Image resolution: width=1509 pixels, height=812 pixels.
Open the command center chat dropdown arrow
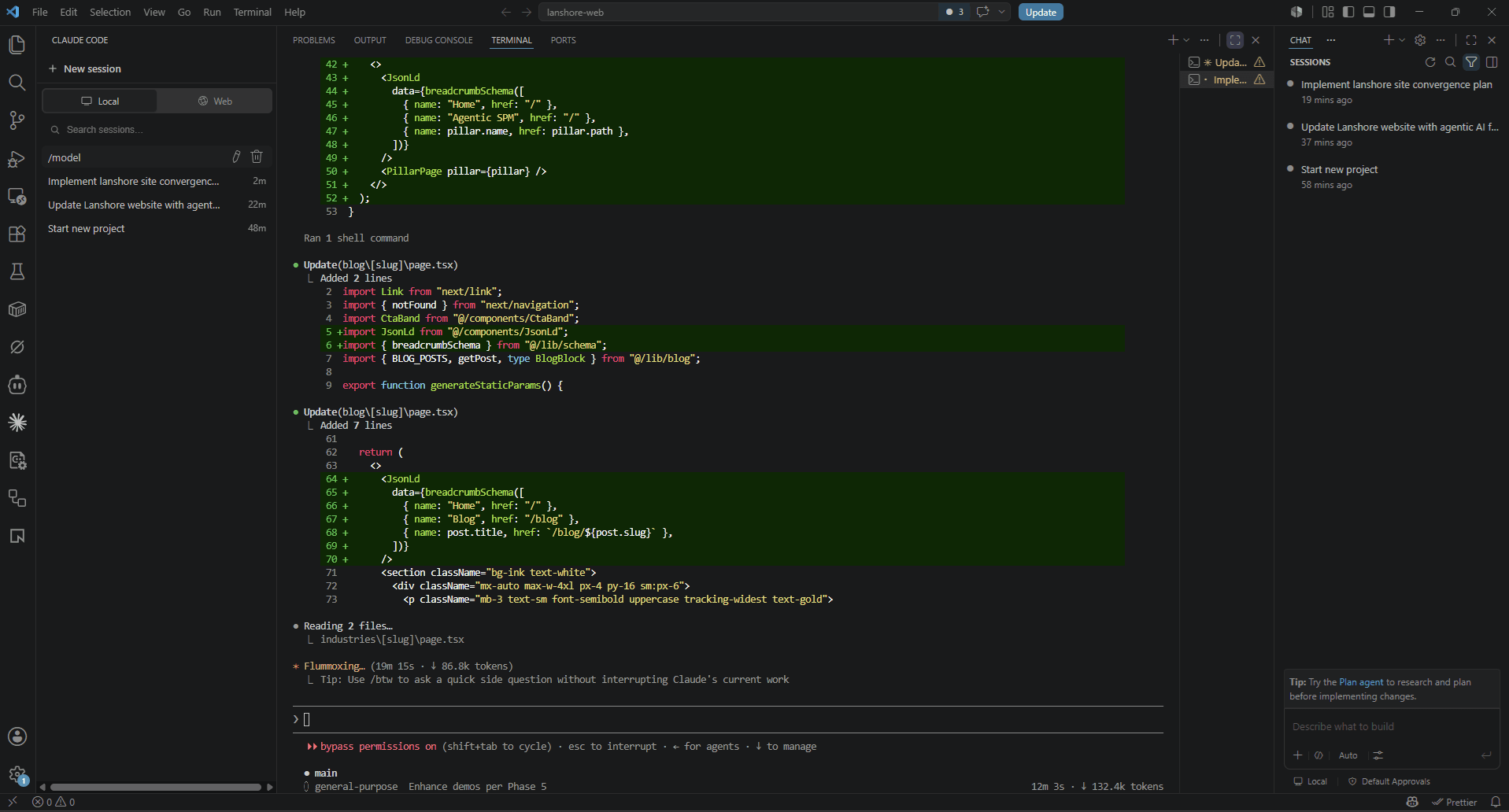(1002, 12)
